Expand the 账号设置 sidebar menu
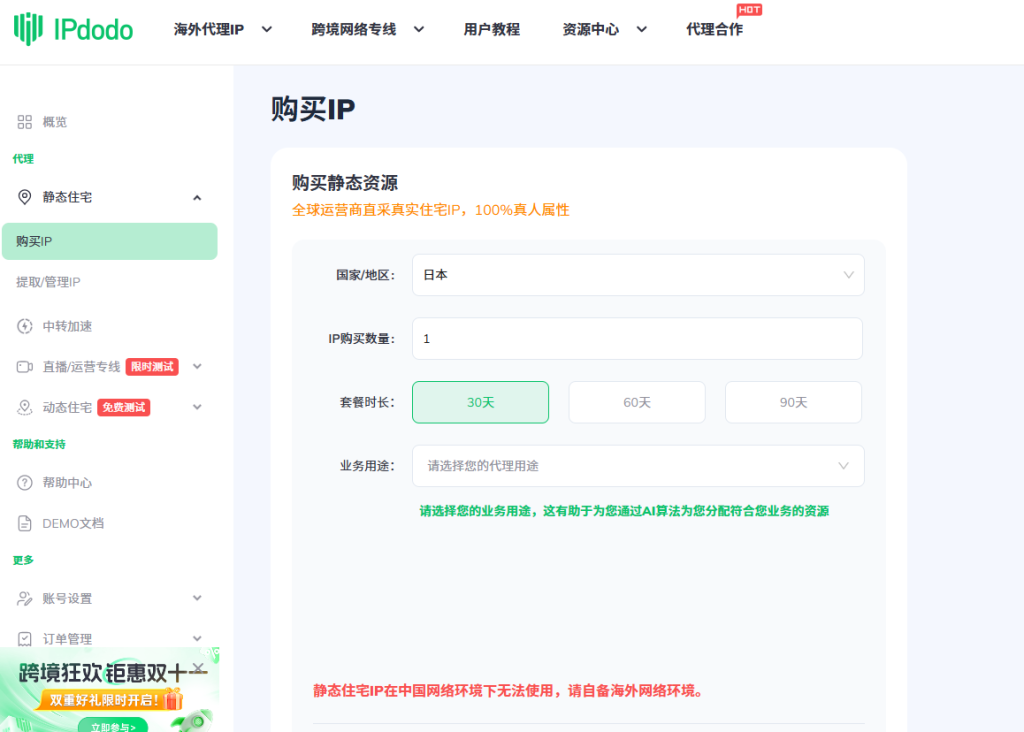1024x732 pixels. click(197, 598)
